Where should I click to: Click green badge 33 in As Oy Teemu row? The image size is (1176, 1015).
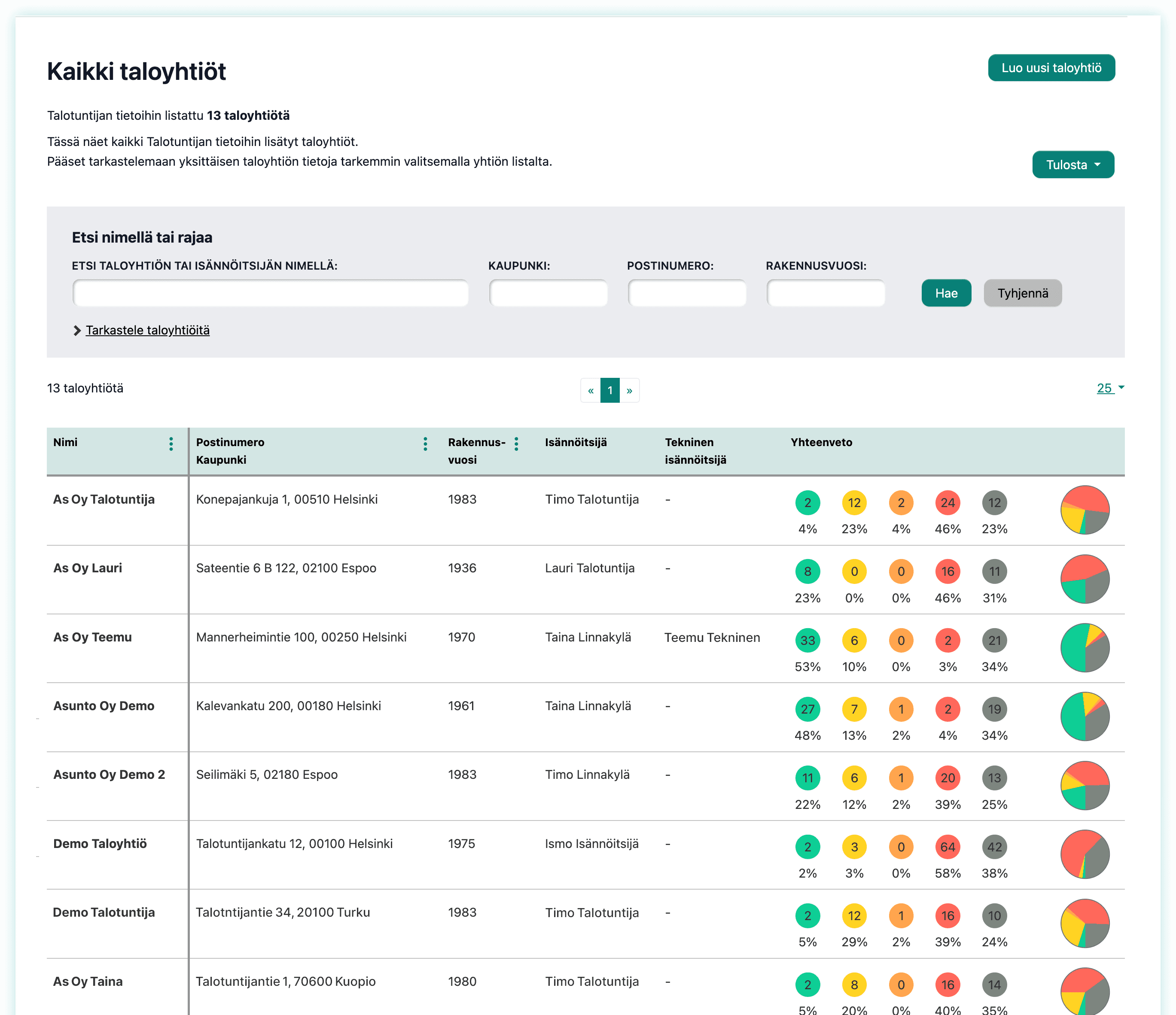[x=807, y=641]
